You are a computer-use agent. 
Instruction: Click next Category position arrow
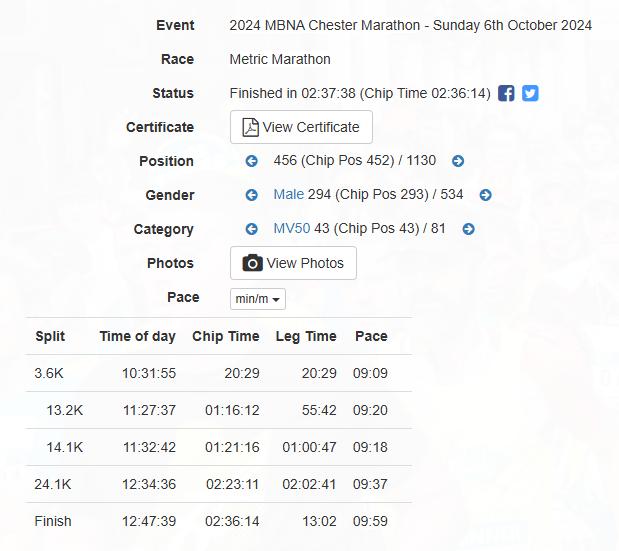pos(469,229)
